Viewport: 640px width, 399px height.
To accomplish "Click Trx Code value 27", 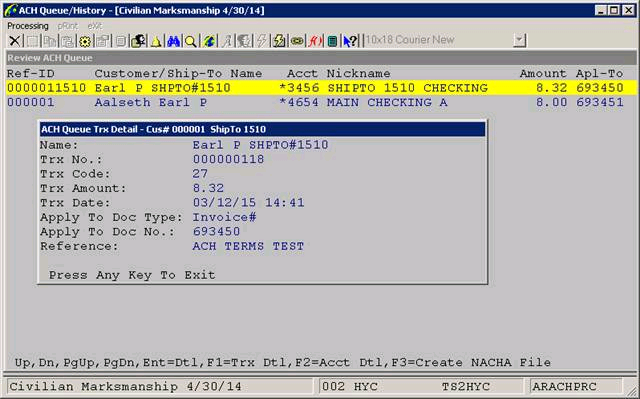I will pos(200,174).
